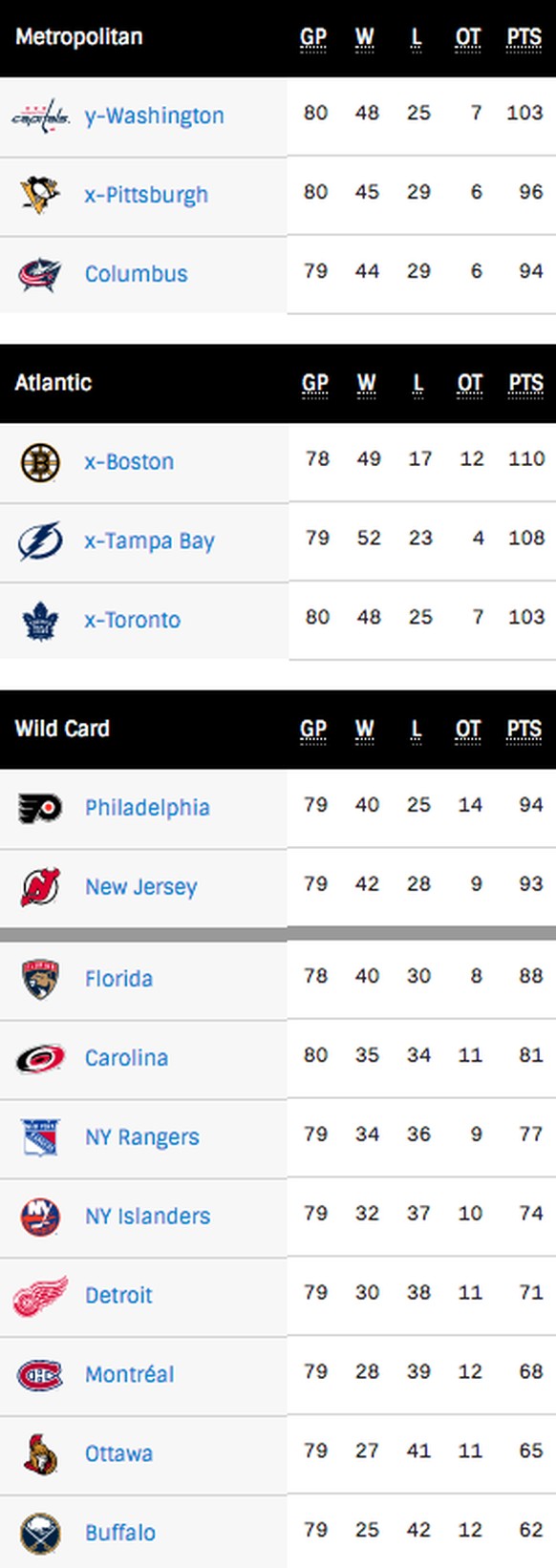Open the NY Rangers team link
Image resolution: width=556 pixels, height=1568 pixels.
[142, 1137]
